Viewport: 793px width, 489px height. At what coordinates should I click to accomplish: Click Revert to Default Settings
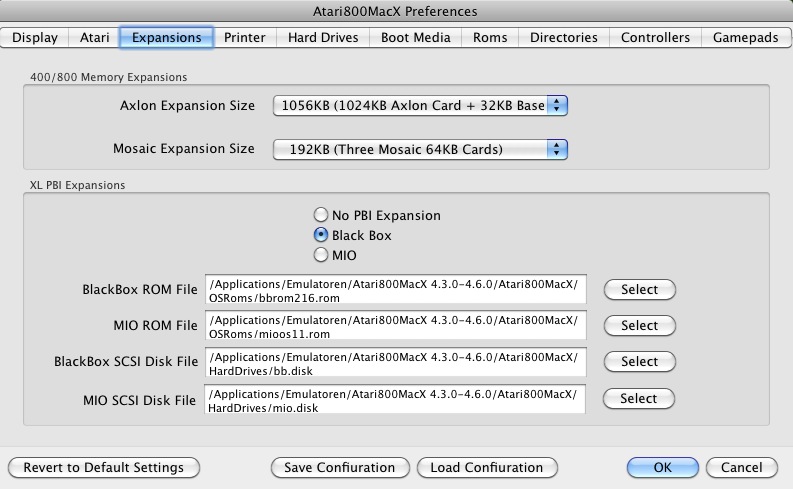(104, 467)
